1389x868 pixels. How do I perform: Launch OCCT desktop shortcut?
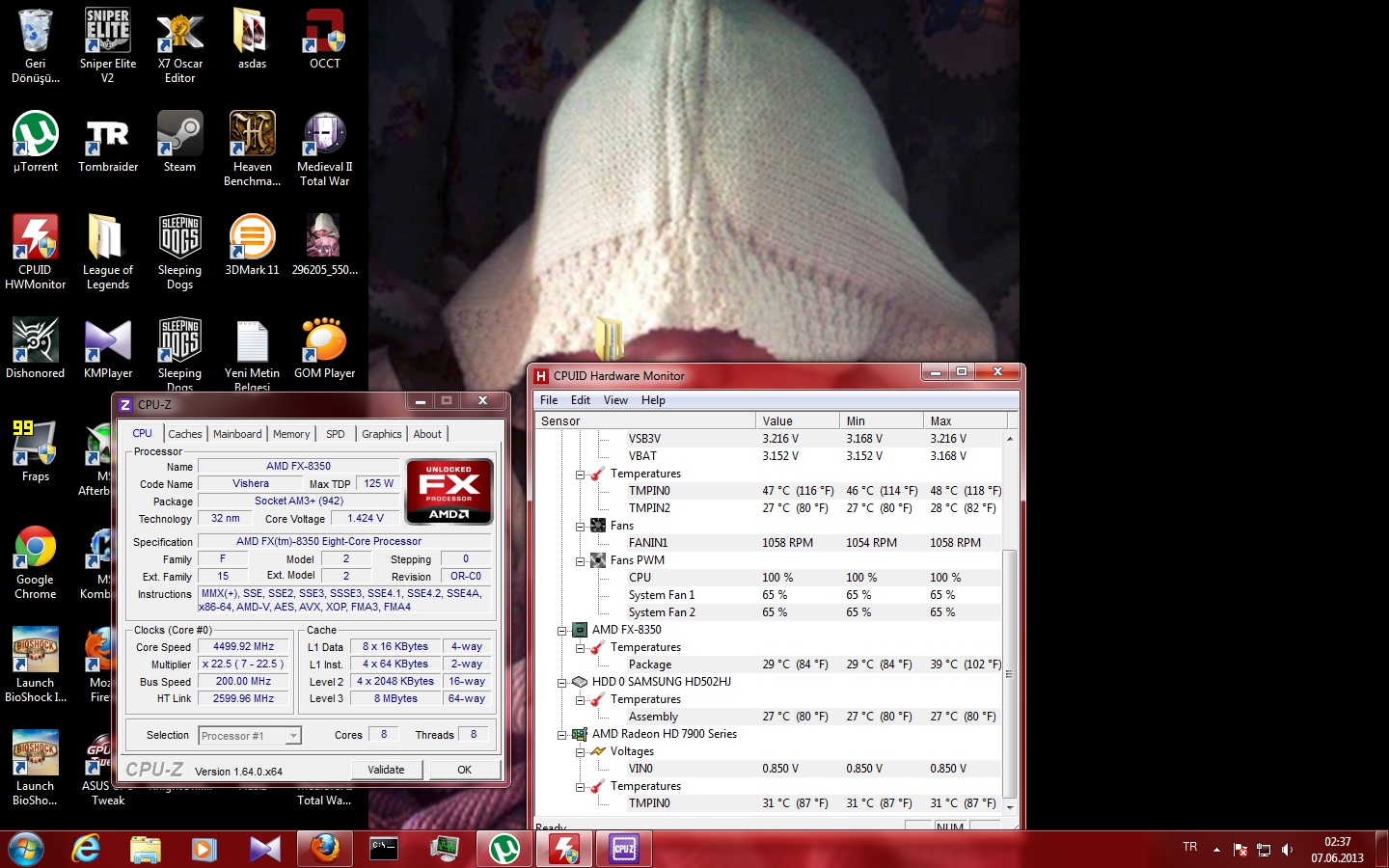(x=325, y=39)
